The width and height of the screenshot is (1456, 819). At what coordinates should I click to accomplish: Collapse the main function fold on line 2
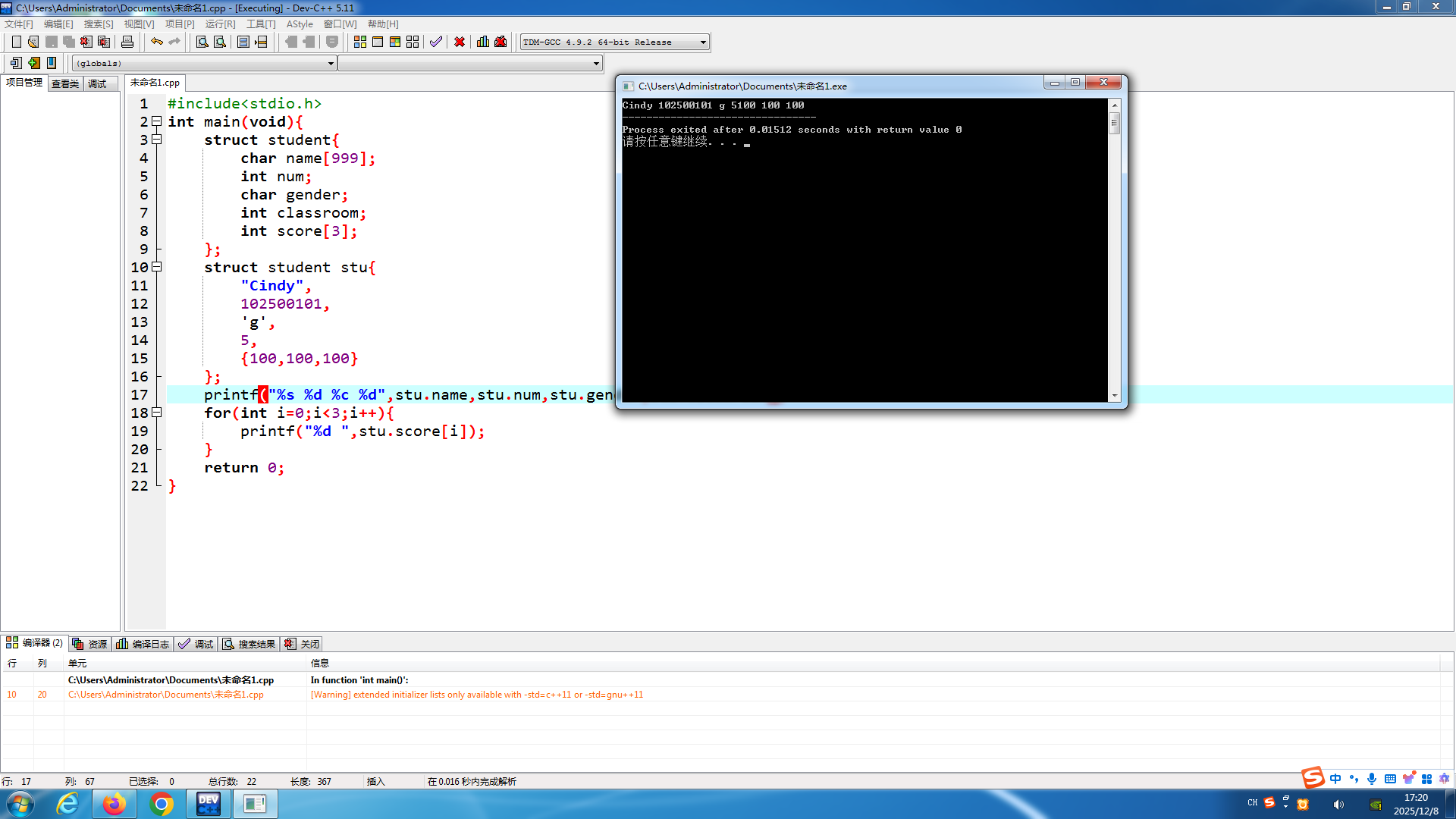tap(157, 121)
